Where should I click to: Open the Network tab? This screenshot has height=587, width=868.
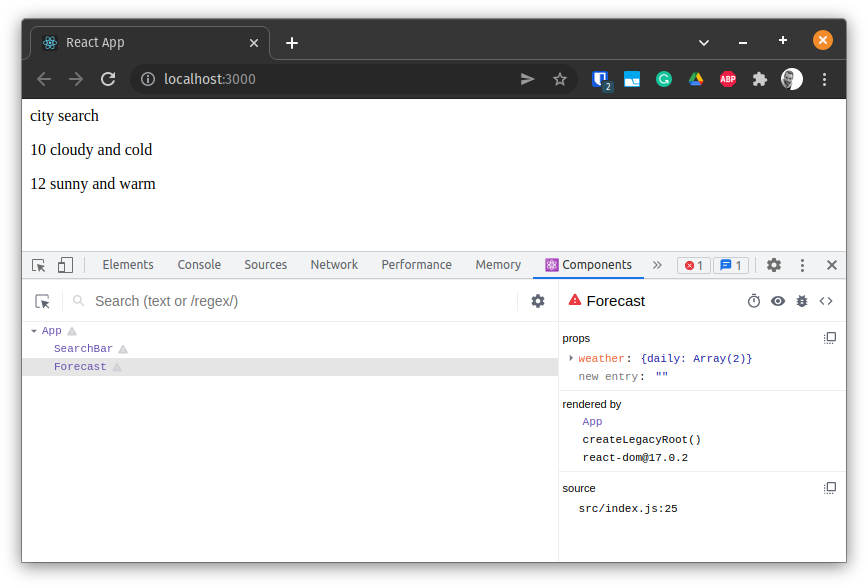click(x=334, y=265)
